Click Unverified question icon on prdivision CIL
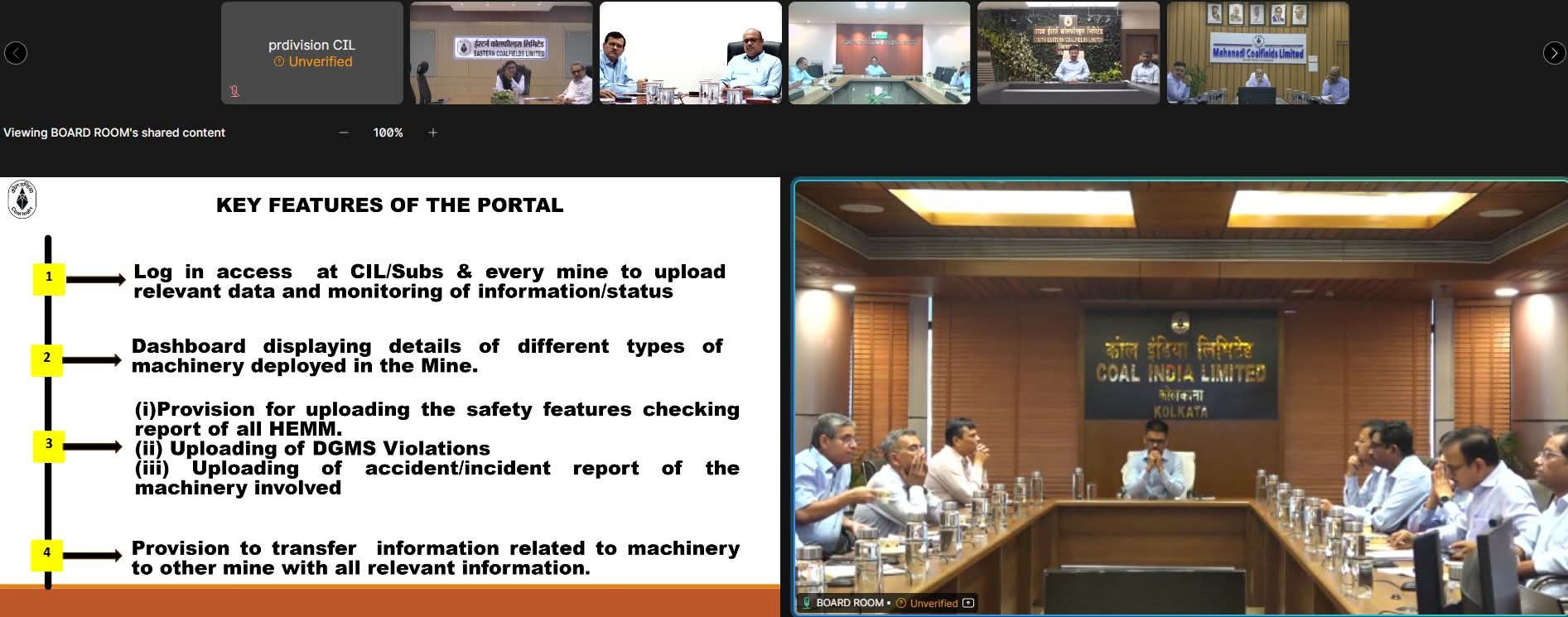This screenshot has height=617, width=1568. pyautogui.click(x=279, y=62)
